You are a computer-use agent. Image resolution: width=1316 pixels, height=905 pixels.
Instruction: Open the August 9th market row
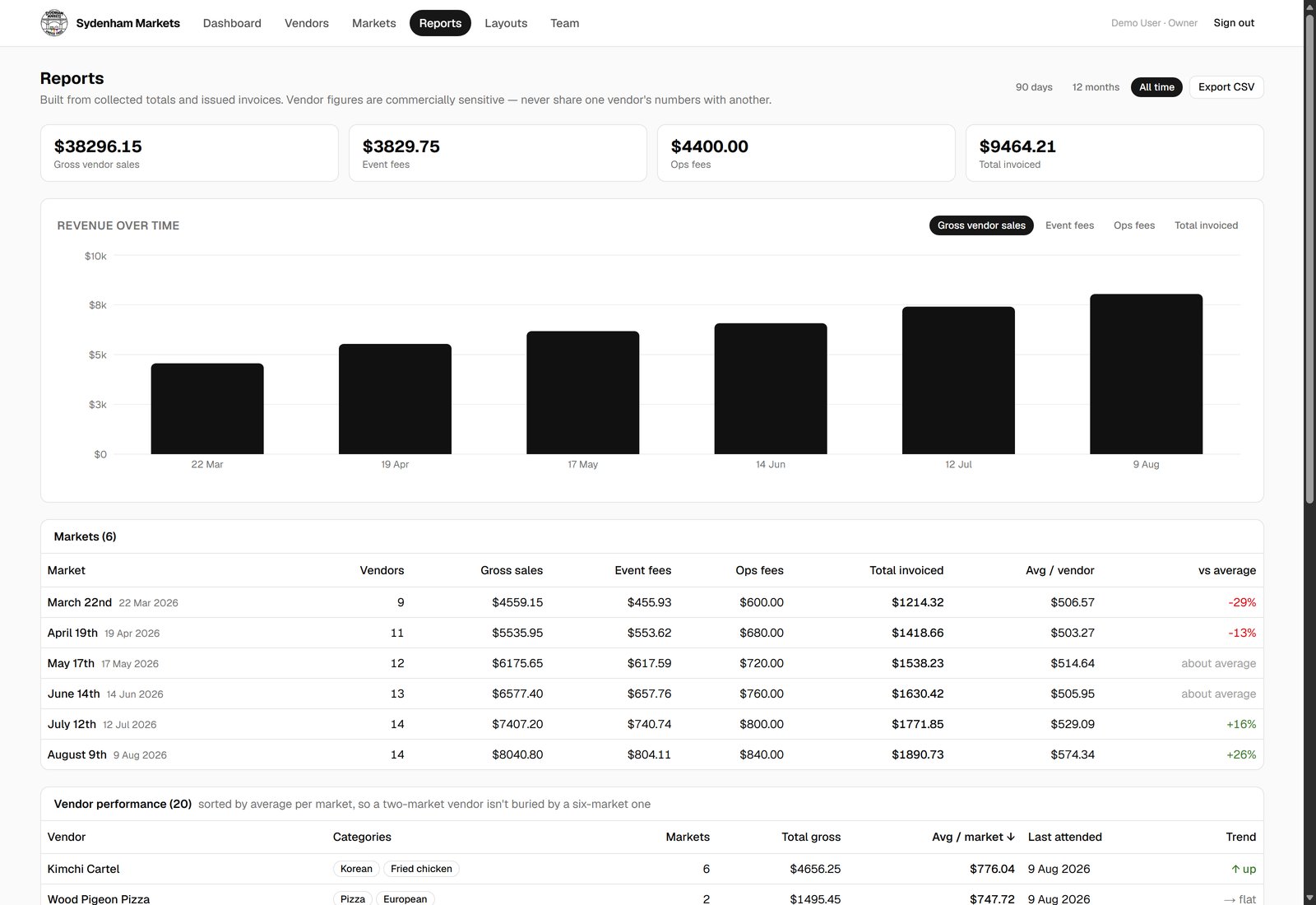(x=651, y=754)
